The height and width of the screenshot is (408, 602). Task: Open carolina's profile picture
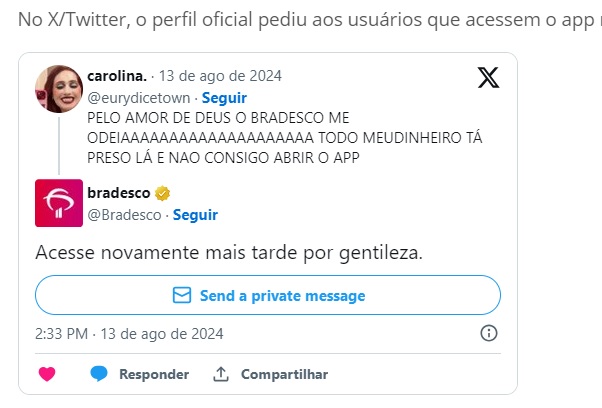pyautogui.click(x=59, y=89)
